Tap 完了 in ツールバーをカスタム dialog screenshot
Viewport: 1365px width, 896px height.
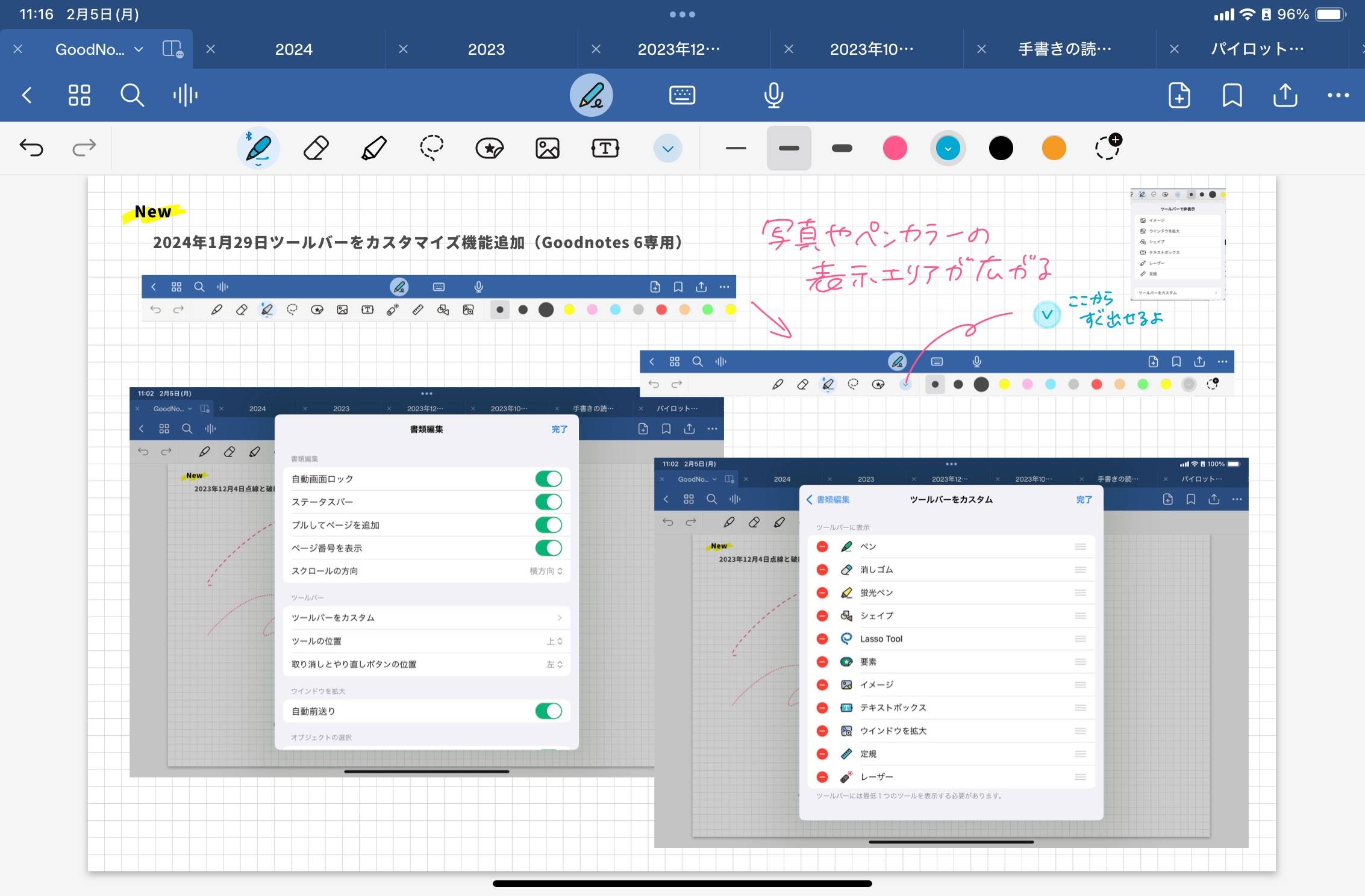[x=1084, y=500]
